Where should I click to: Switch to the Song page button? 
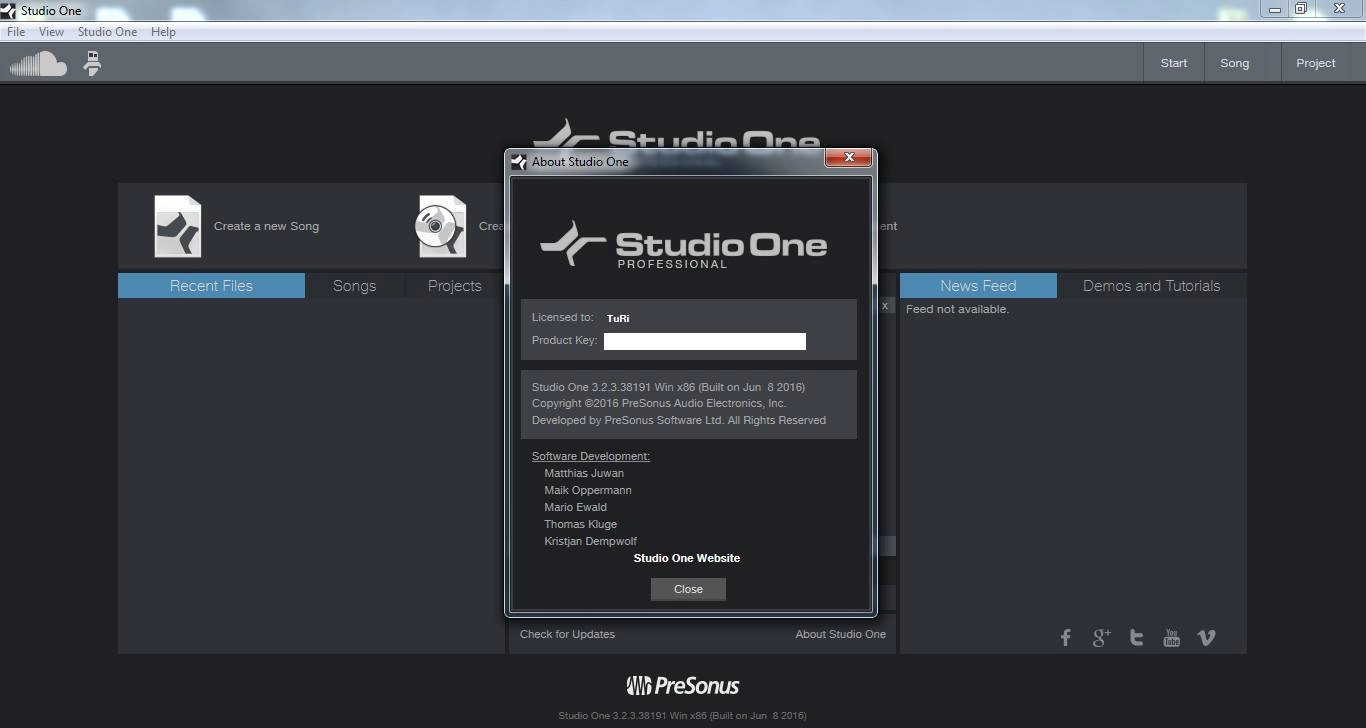pos(1234,63)
